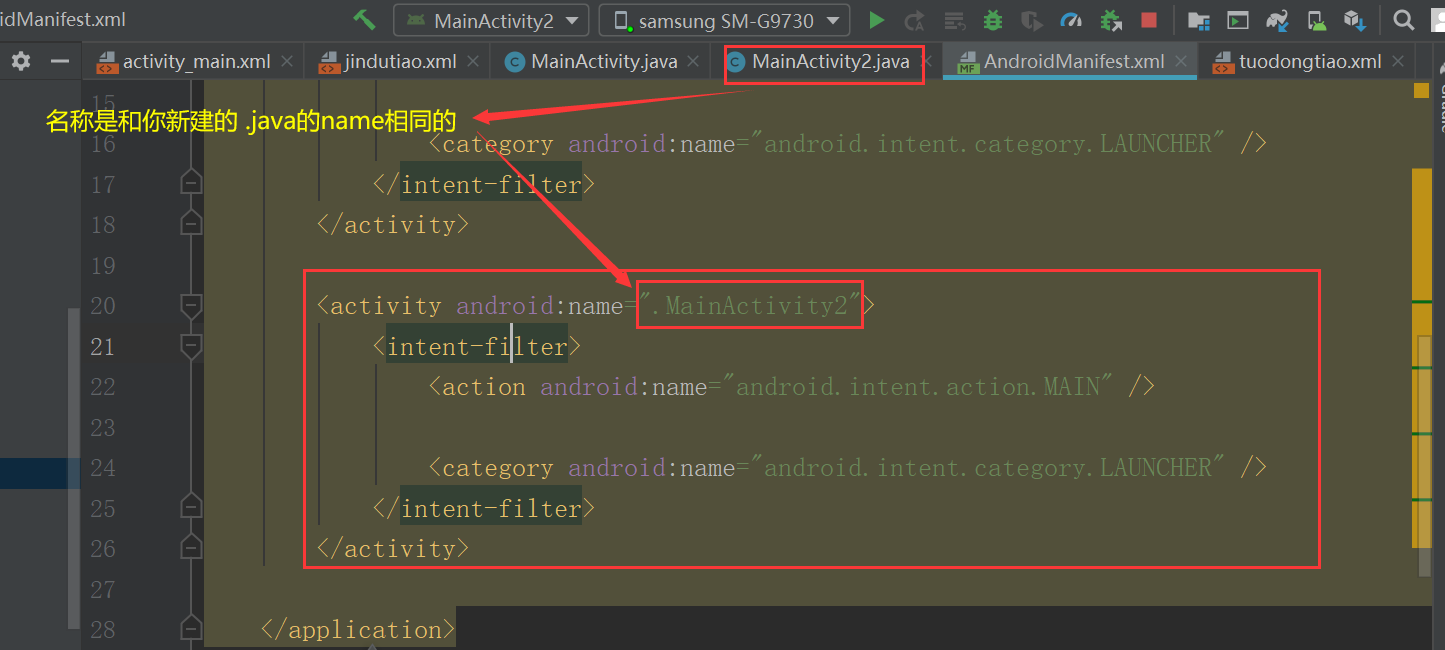Debug the app using the bug icon
Image resolution: width=1445 pixels, height=650 pixels.
993,19
